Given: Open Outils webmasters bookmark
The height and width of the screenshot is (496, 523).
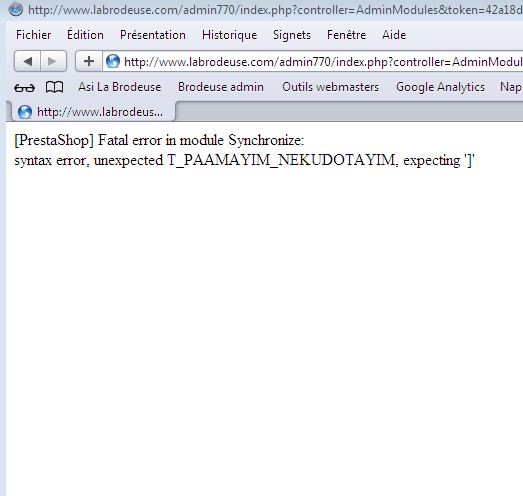Looking at the screenshot, I should [331, 87].
